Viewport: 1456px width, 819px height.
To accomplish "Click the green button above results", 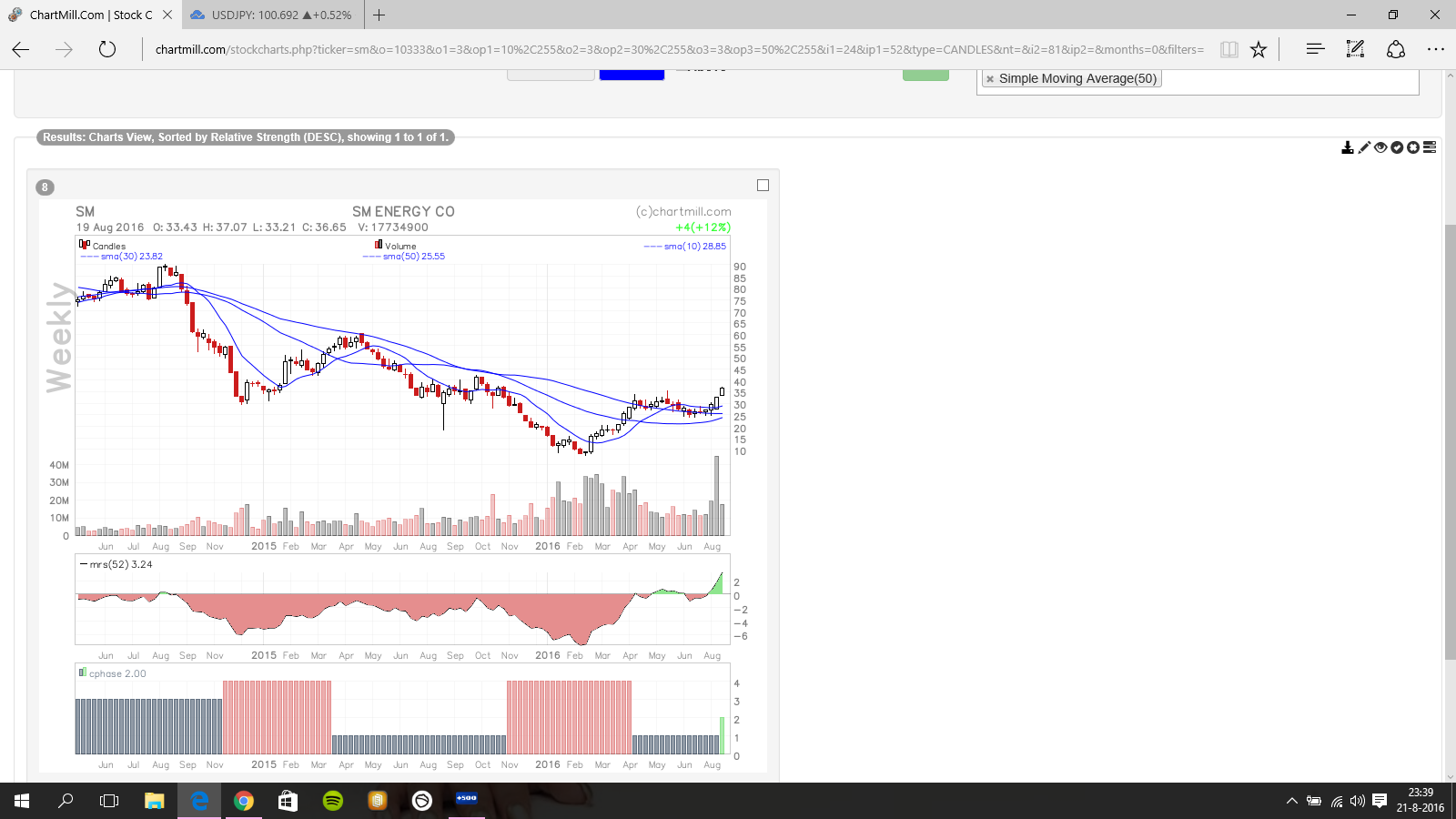I will (x=925, y=76).
